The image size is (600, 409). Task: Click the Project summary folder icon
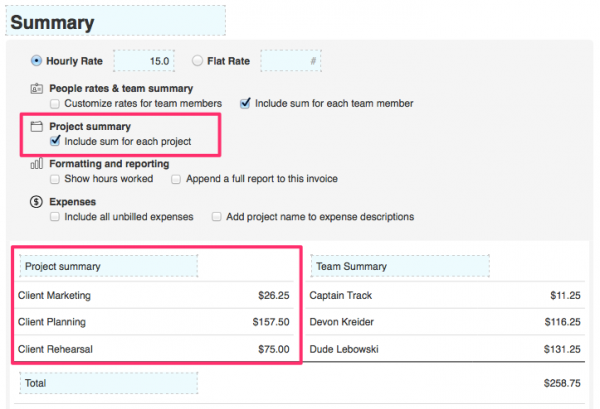pos(37,127)
